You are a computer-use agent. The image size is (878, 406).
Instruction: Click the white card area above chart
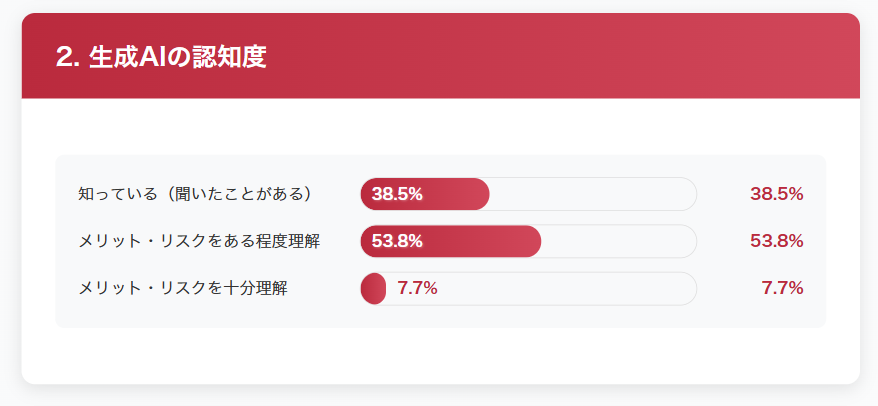point(441,127)
